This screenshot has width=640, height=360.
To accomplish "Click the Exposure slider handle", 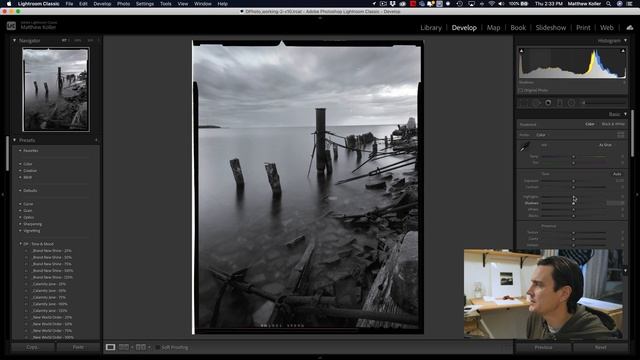I will pos(573,181).
